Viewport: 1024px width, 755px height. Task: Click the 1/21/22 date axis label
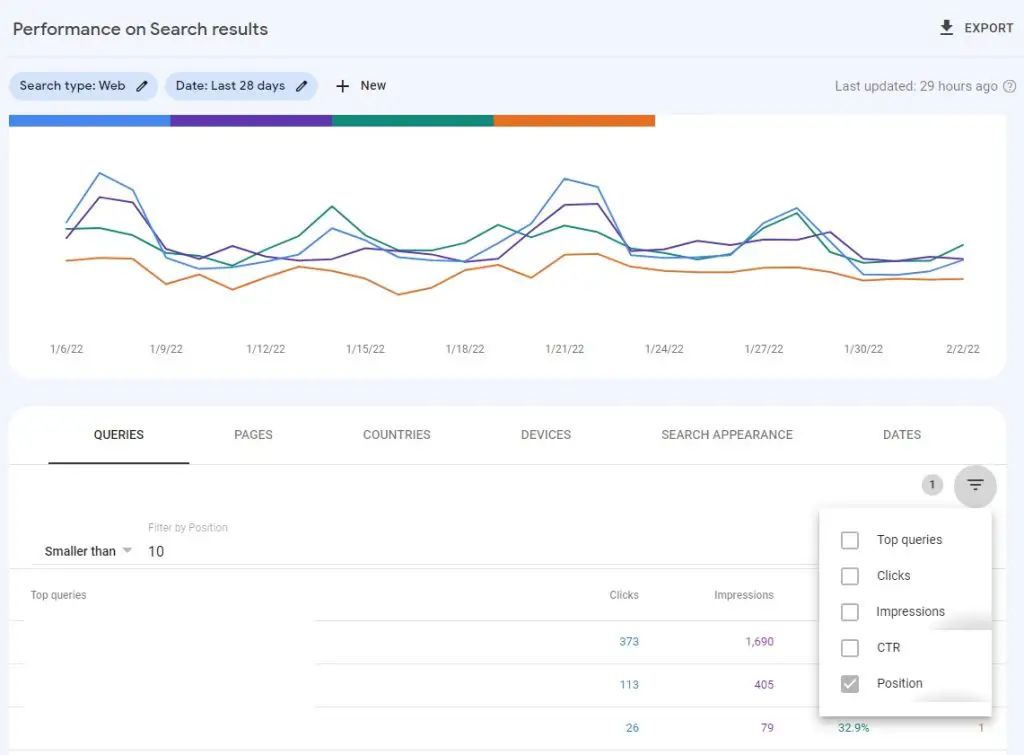[565, 349]
